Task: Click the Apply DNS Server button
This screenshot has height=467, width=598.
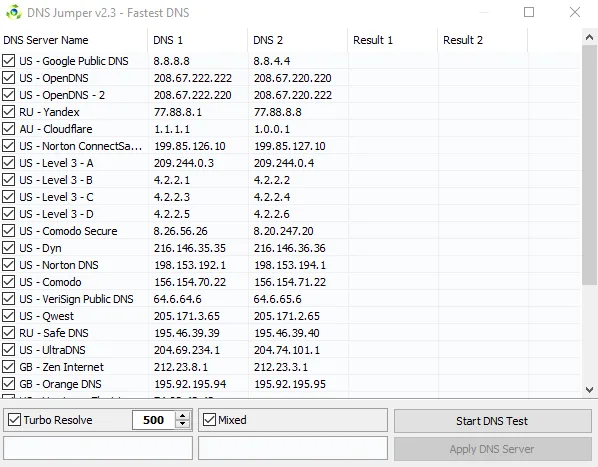Action: tap(492, 449)
